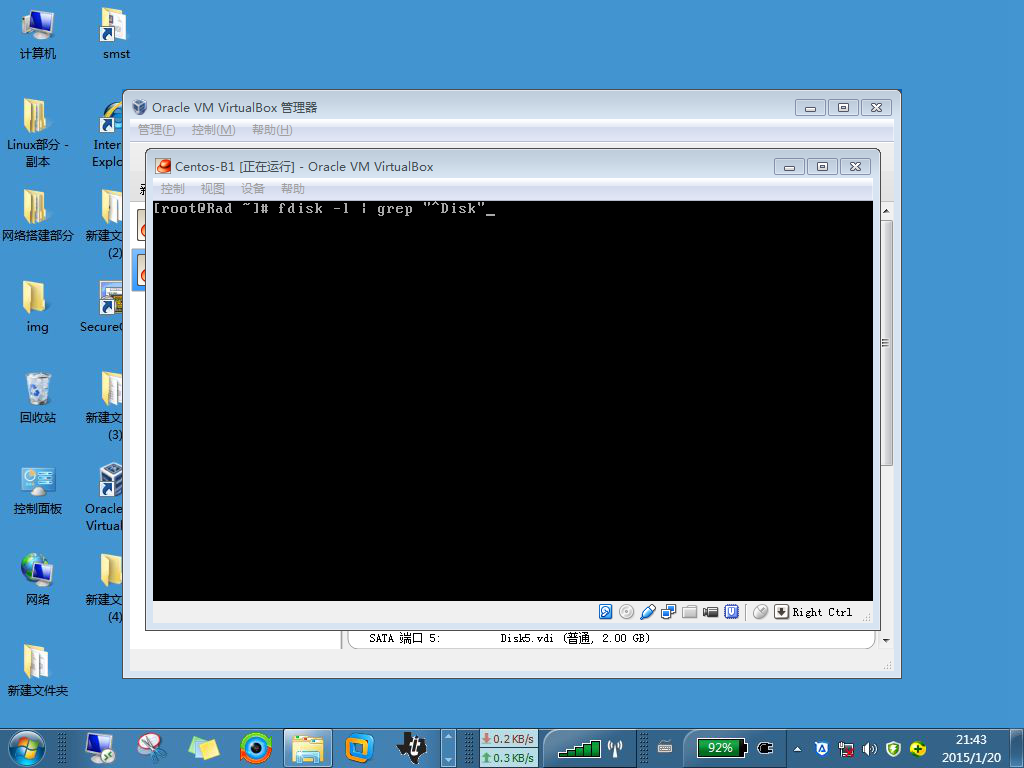Select the 网络 desktop icon
Viewport: 1024px width, 768px height.
(37, 580)
